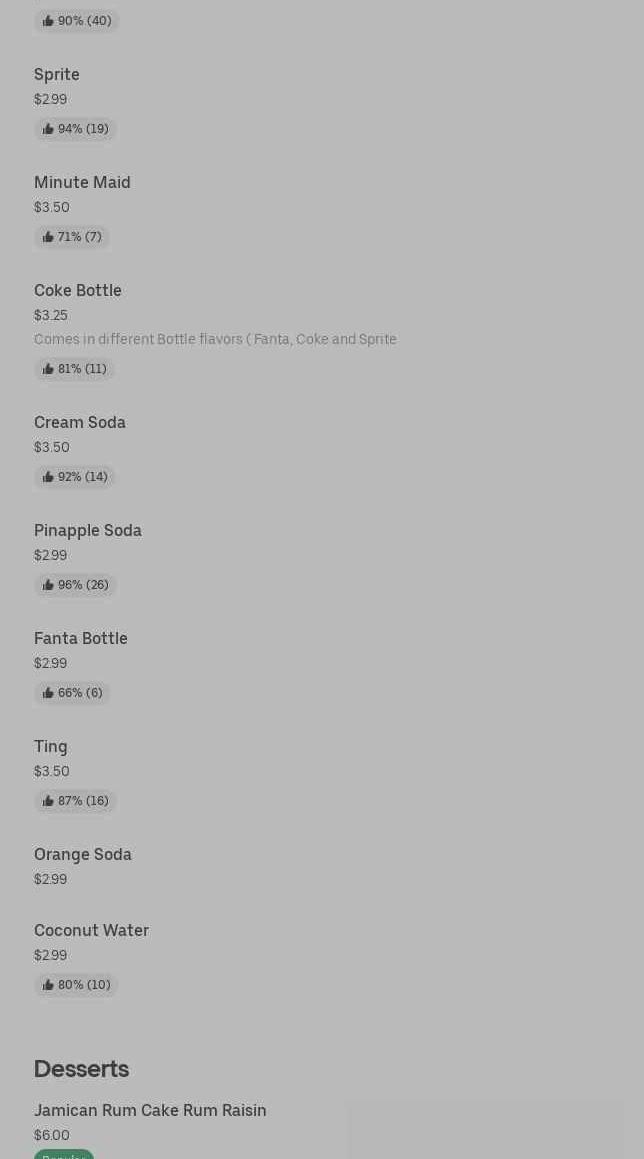Click the Rum Cake thumbnail image
Screen dimensions: 644x1159
click(486, 1130)
